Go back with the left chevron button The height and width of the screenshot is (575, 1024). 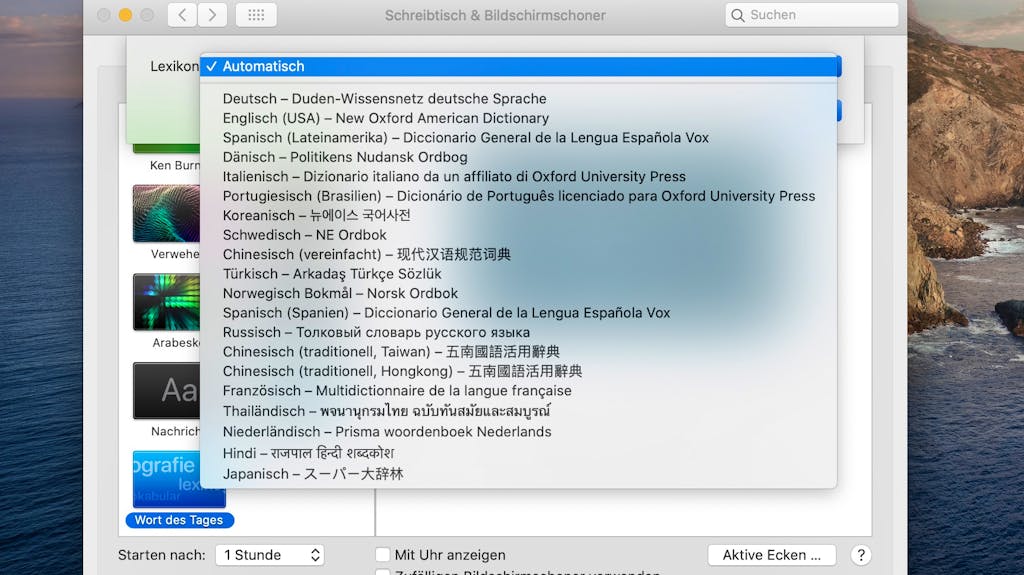point(182,15)
